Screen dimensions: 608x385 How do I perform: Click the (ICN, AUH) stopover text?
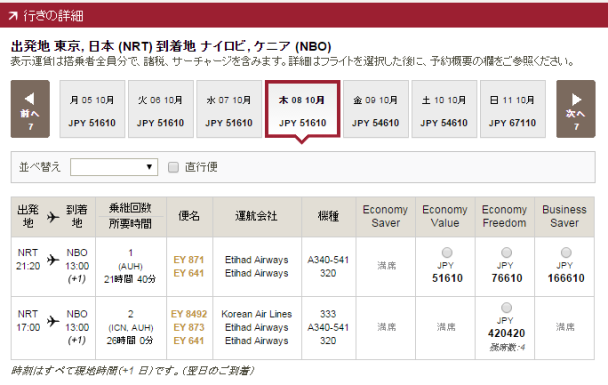coord(131,328)
